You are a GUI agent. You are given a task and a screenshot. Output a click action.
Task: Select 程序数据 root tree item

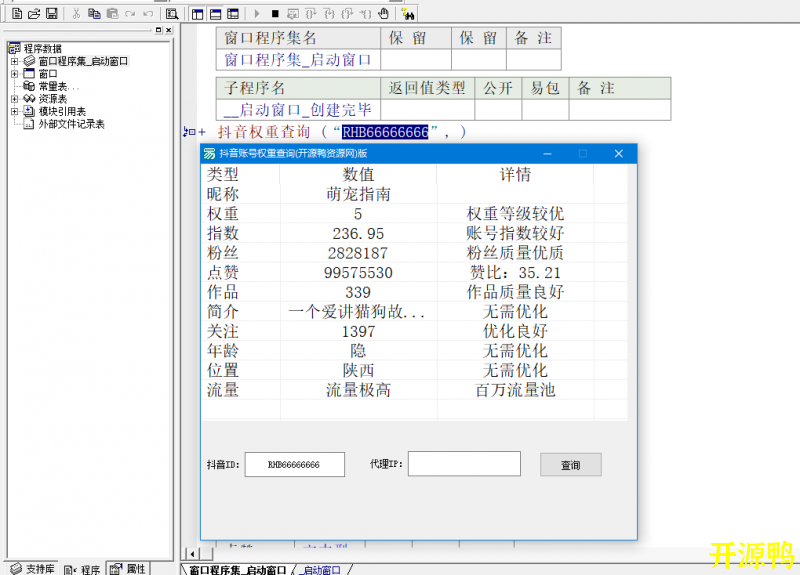tap(42, 48)
